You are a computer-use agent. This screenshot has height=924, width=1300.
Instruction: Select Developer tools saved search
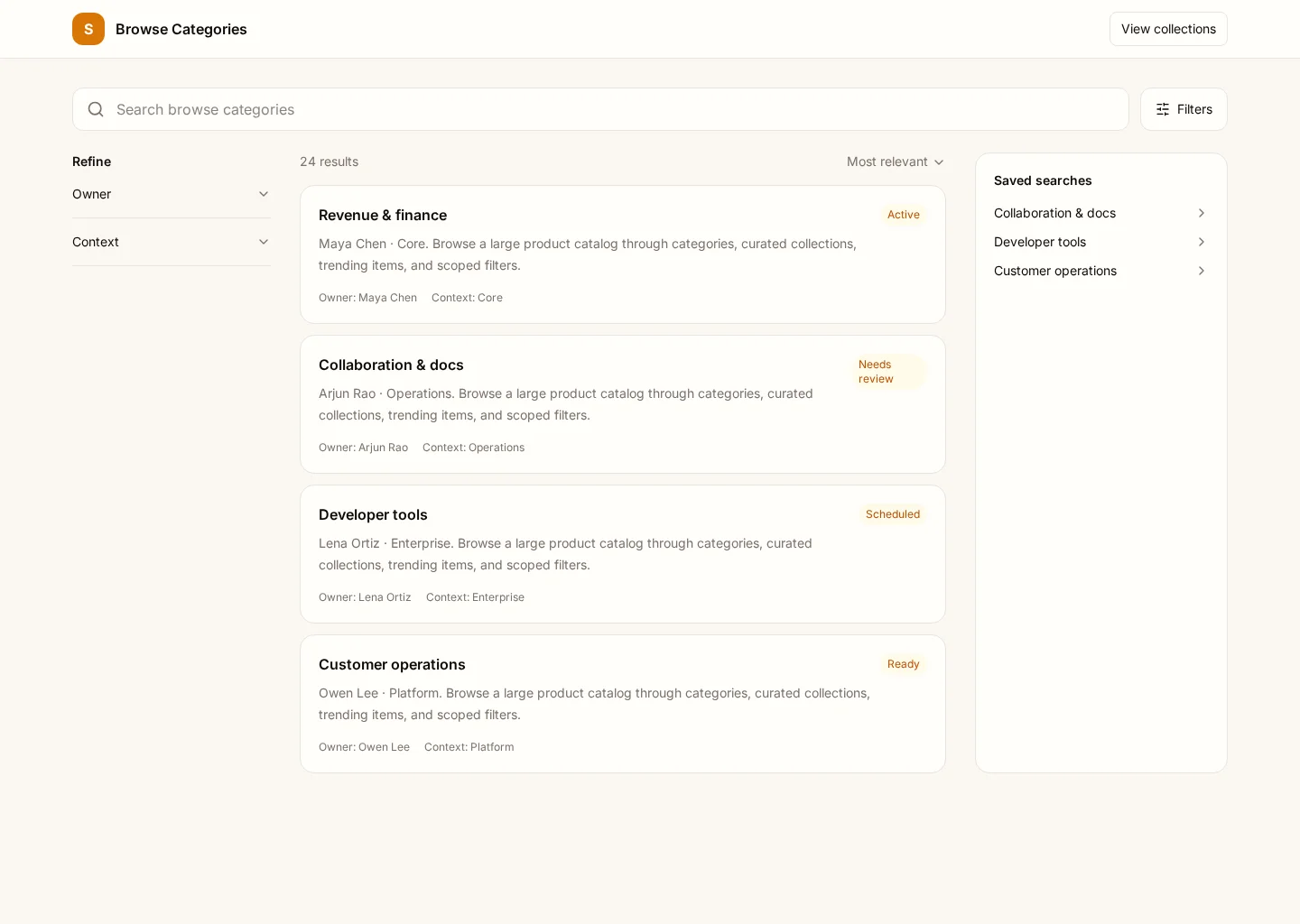[x=1101, y=242]
